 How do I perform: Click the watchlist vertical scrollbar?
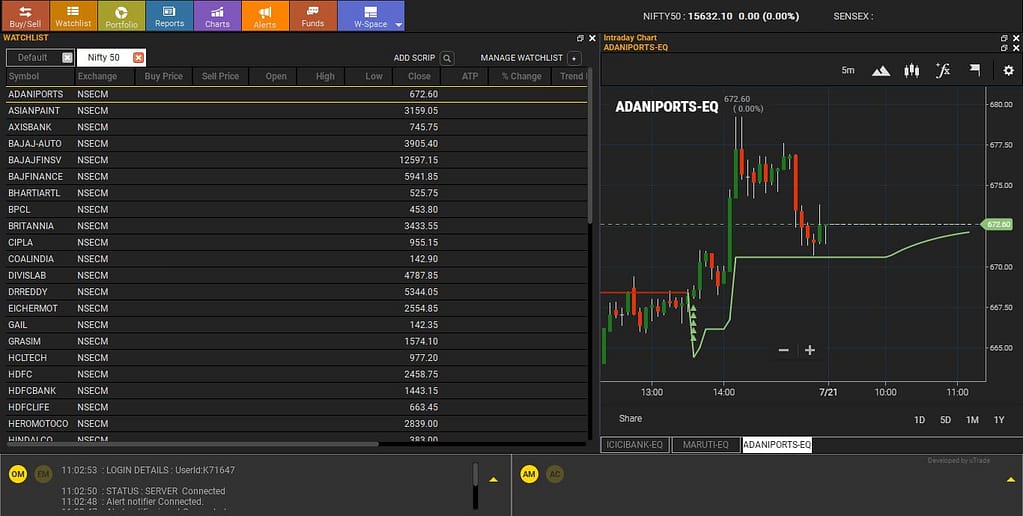590,145
